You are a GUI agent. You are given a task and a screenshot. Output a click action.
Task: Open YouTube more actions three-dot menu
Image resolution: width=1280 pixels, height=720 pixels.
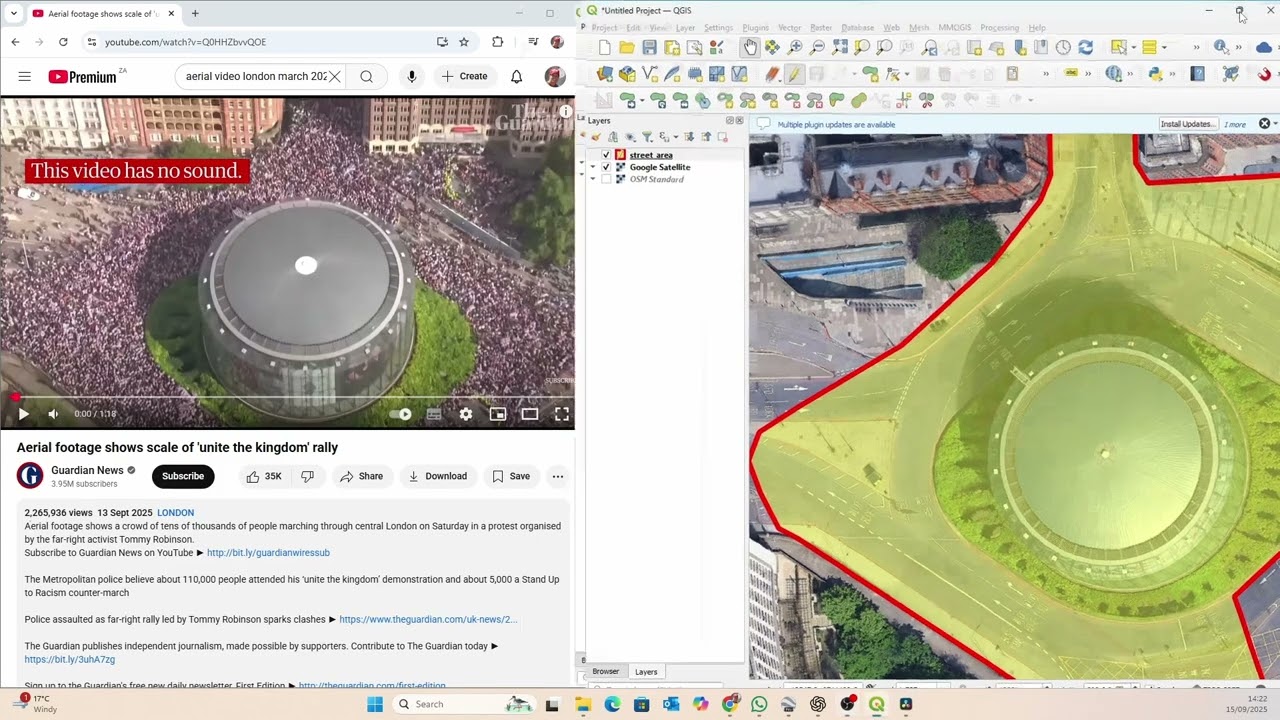point(558,476)
